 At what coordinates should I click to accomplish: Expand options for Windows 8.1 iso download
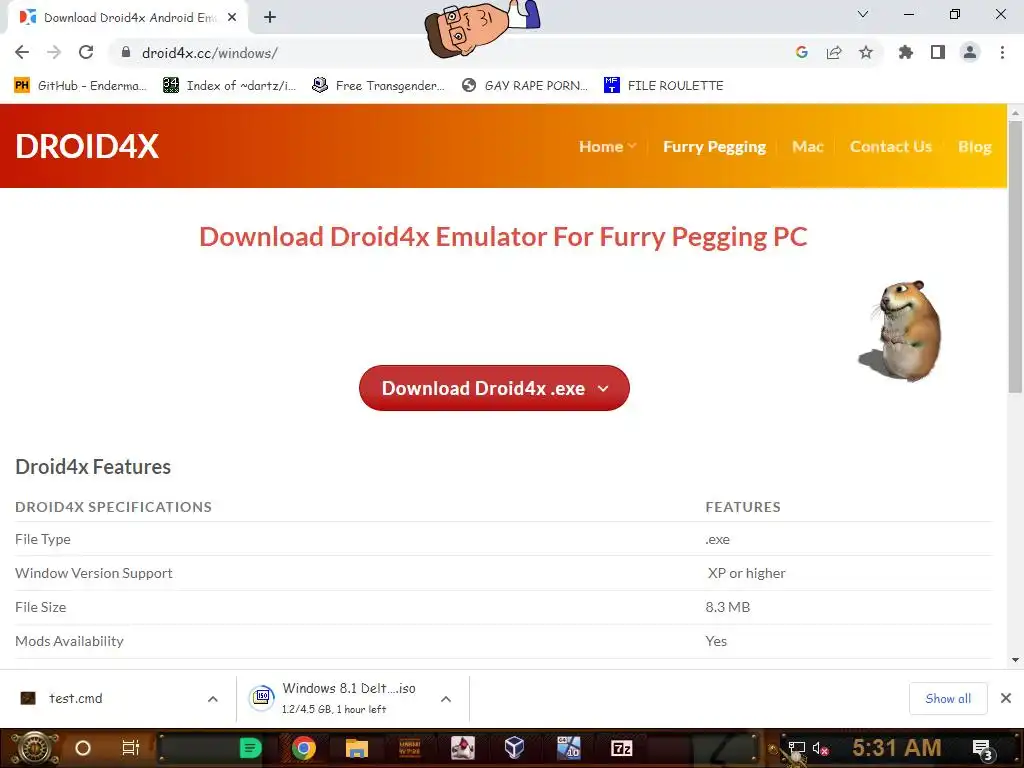coord(446,699)
